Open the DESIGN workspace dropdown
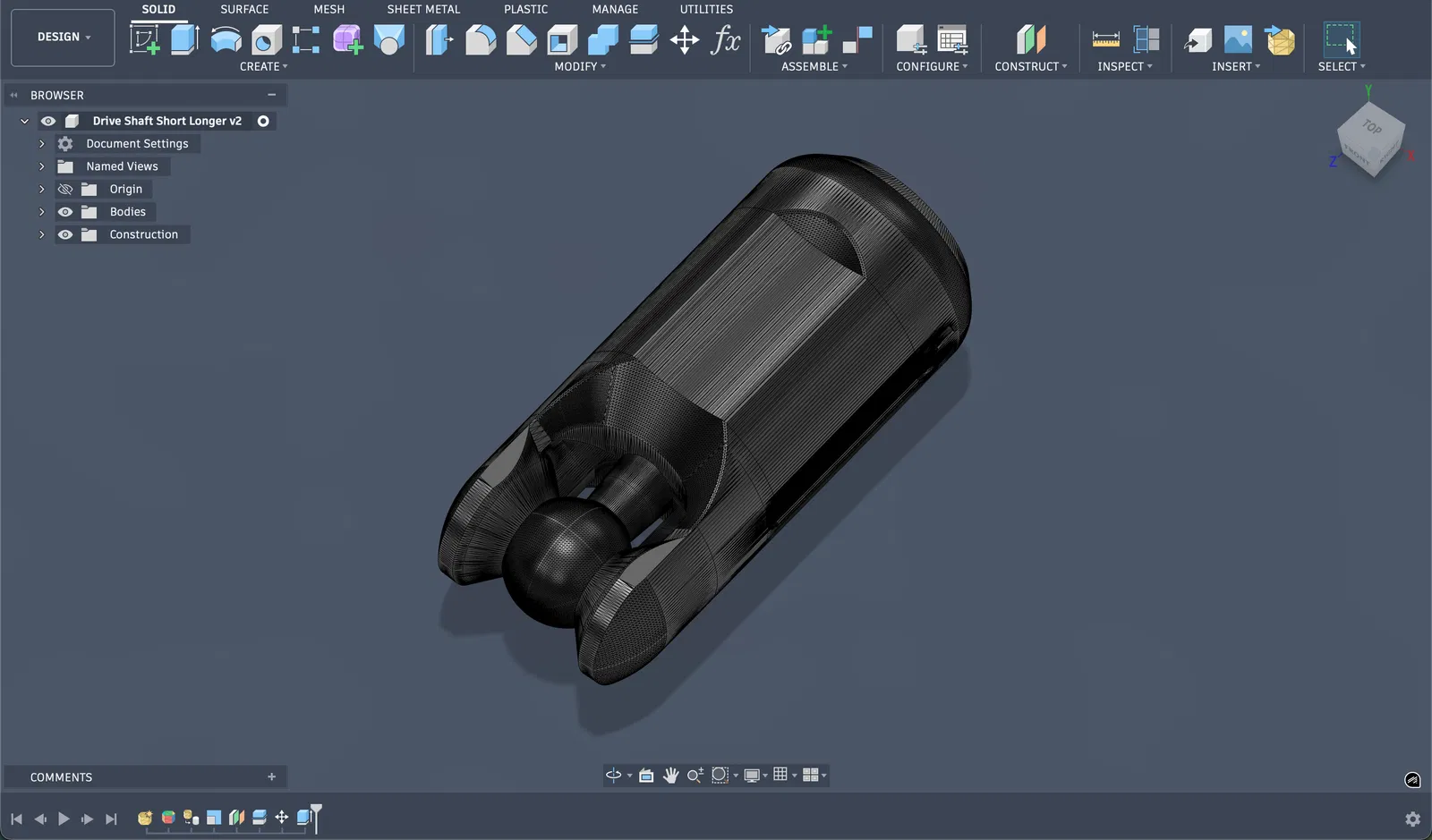The image size is (1432, 840). click(63, 38)
